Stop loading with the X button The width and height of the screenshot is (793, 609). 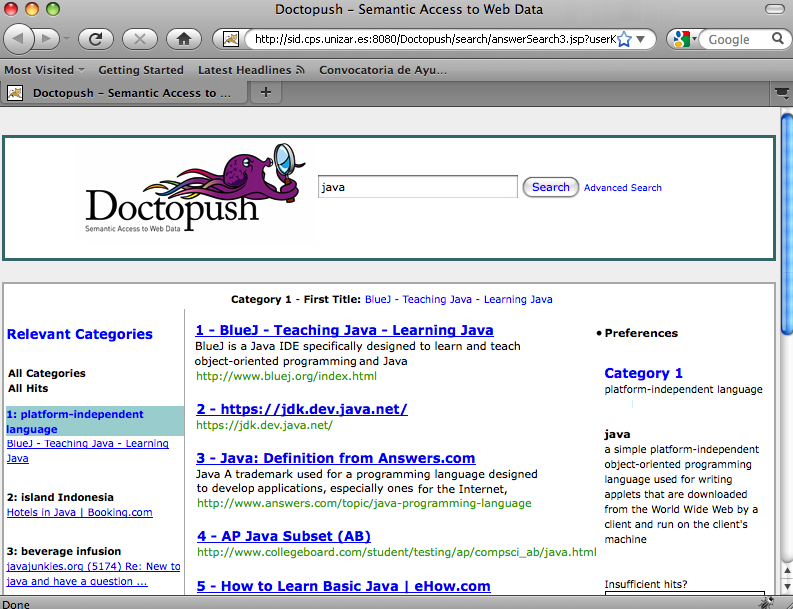(140, 39)
